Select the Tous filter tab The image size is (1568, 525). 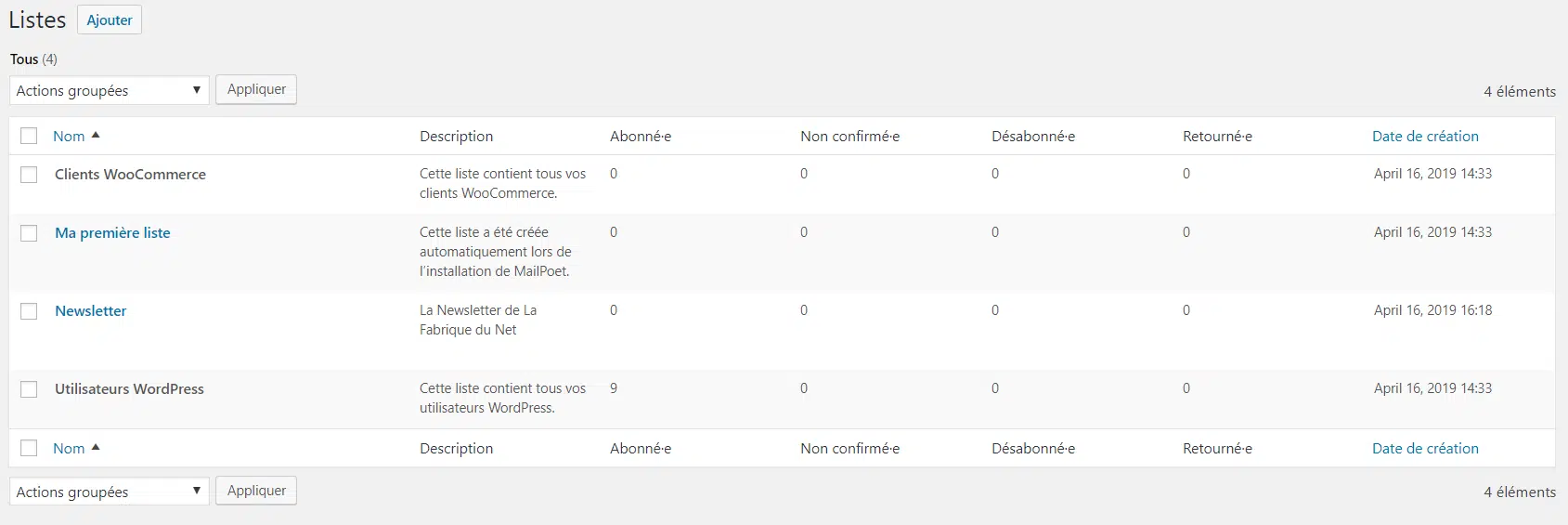coord(24,59)
